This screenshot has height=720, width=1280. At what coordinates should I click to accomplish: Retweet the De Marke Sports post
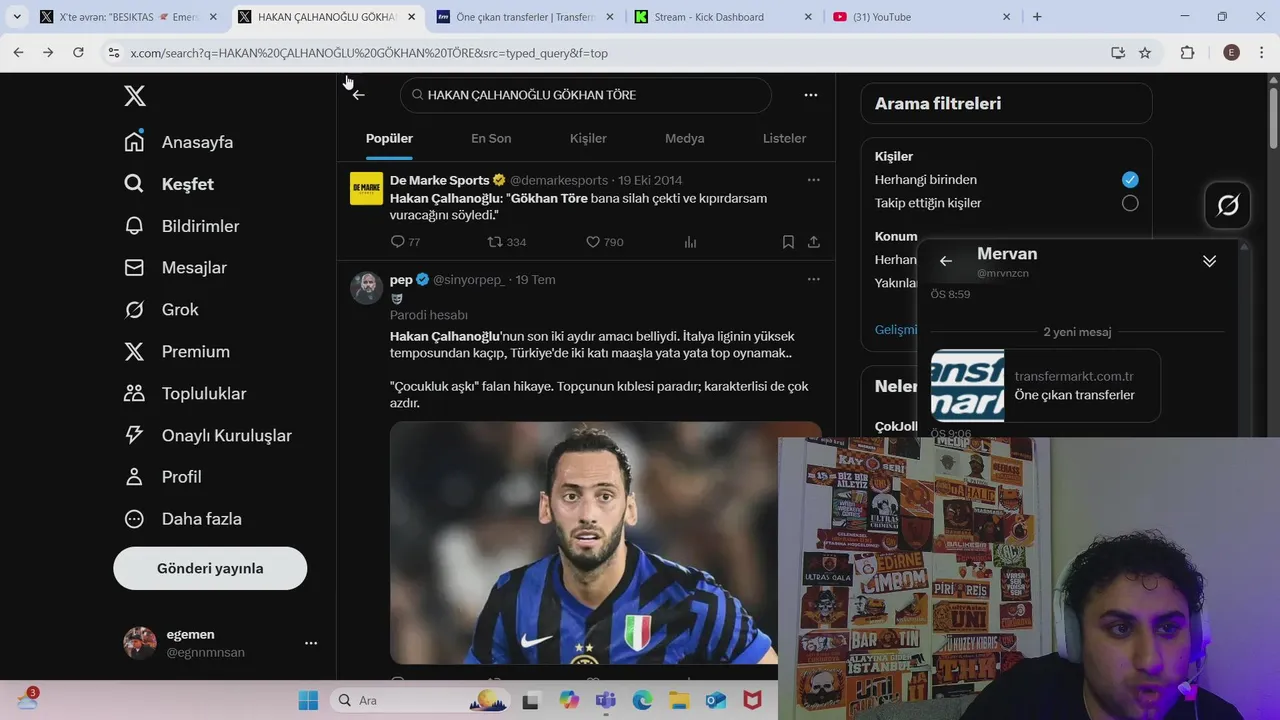coord(506,242)
